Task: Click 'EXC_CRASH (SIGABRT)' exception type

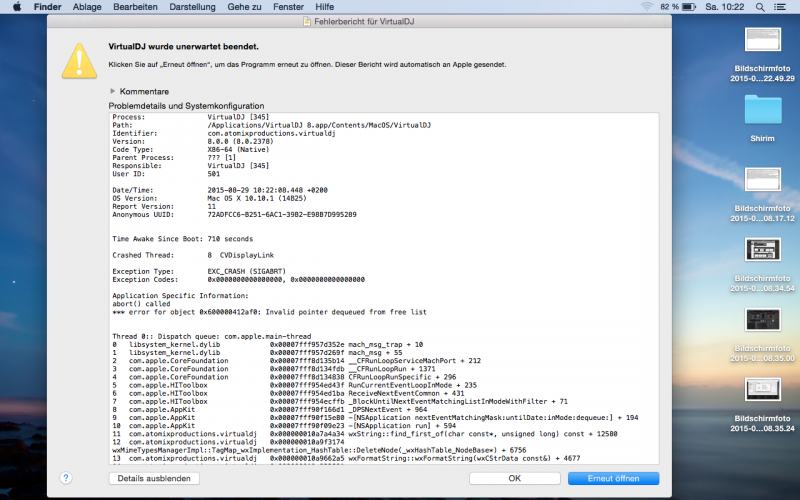Action: tap(246, 271)
